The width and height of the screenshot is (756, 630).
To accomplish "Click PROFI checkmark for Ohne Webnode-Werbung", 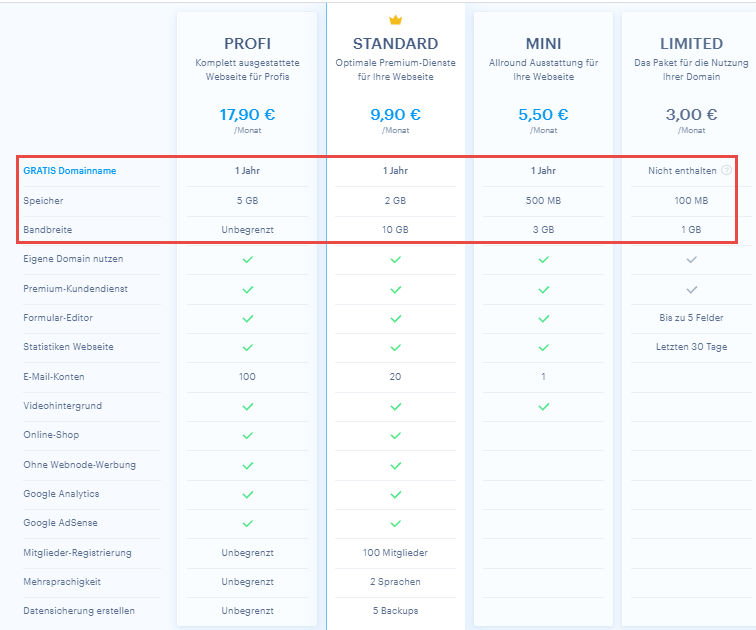I will [x=247, y=466].
